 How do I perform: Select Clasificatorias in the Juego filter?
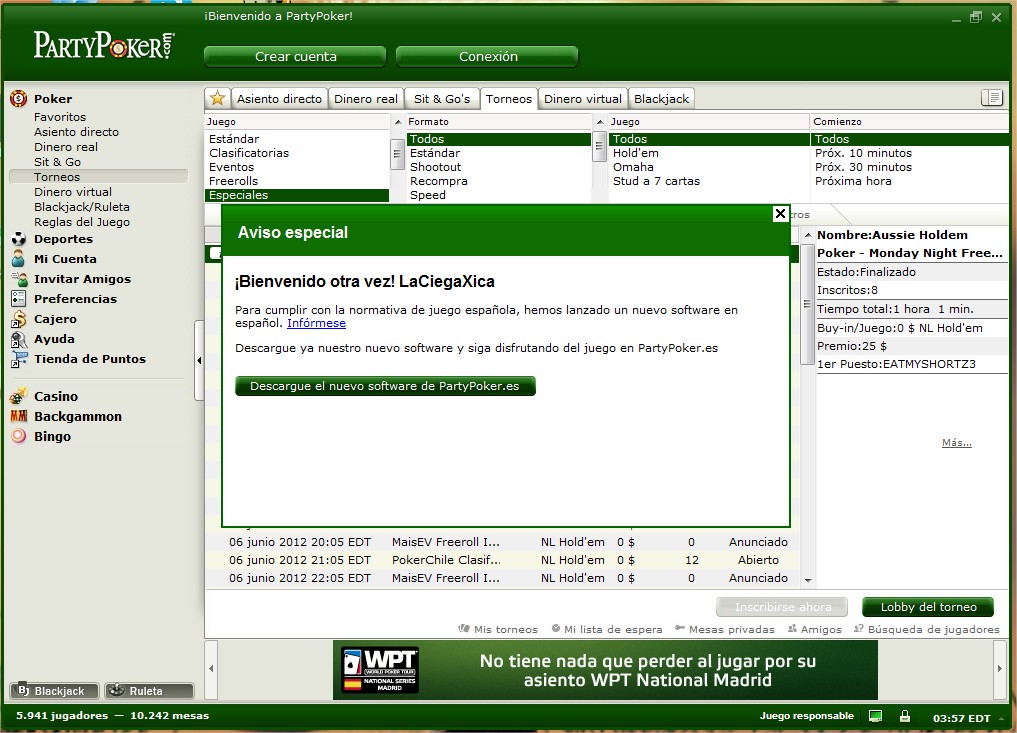tap(296, 153)
